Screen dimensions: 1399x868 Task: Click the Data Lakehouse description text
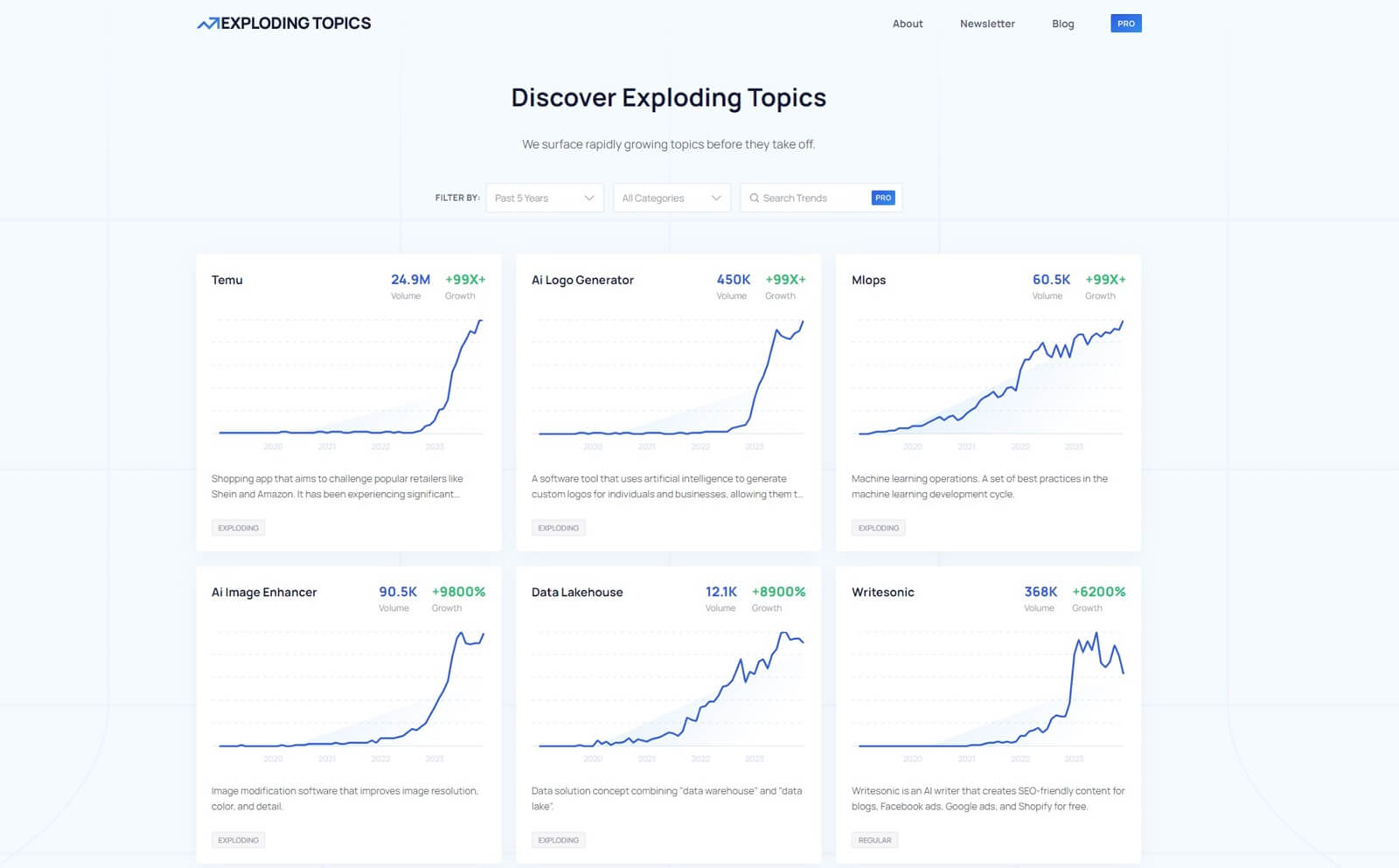point(666,799)
